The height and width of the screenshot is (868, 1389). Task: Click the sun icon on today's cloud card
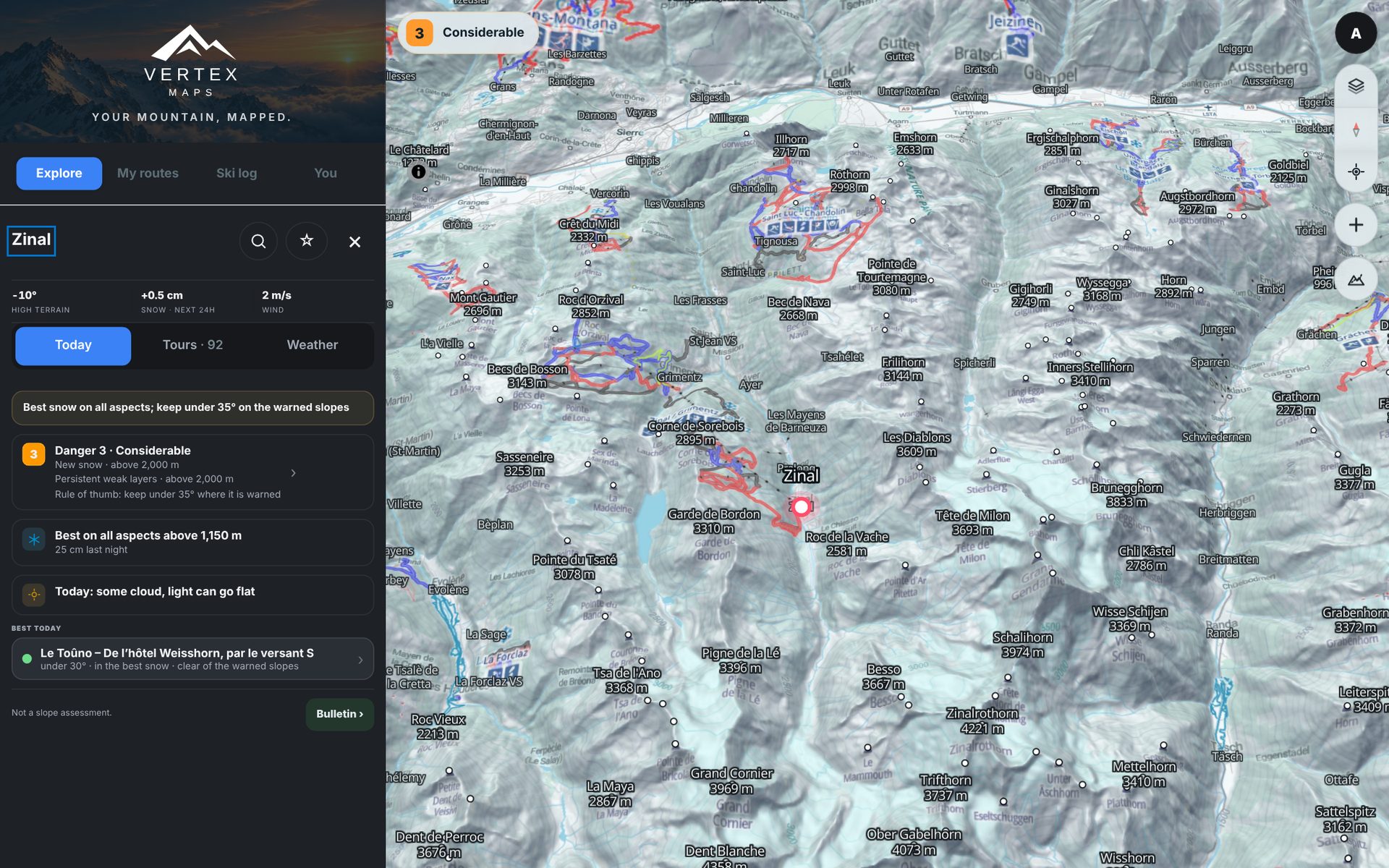coord(34,595)
